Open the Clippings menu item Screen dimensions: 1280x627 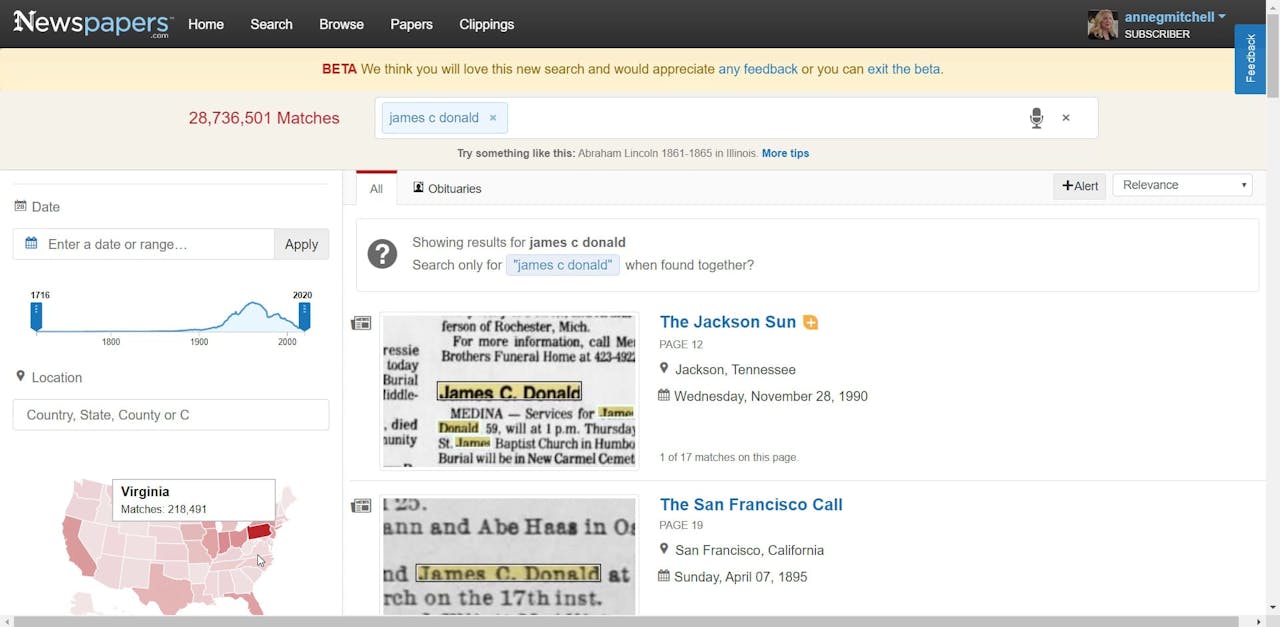click(486, 24)
